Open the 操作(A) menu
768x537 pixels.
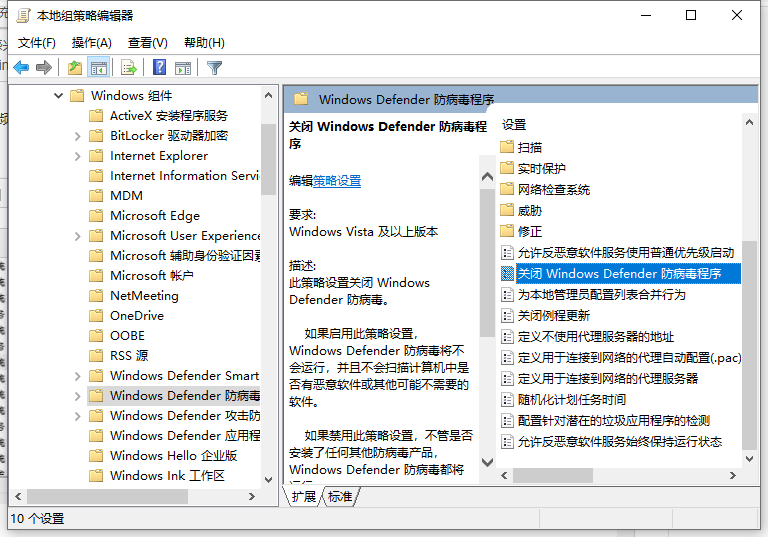tap(91, 43)
